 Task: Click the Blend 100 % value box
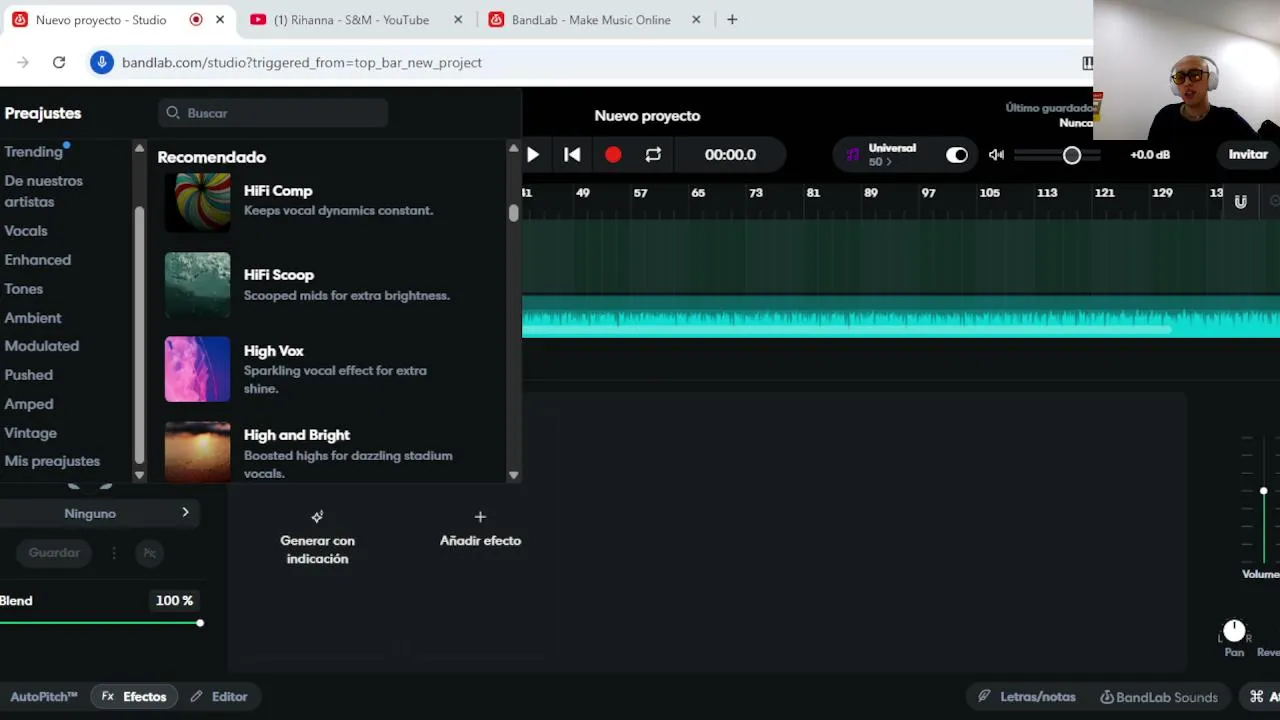(x=175, y=601)
